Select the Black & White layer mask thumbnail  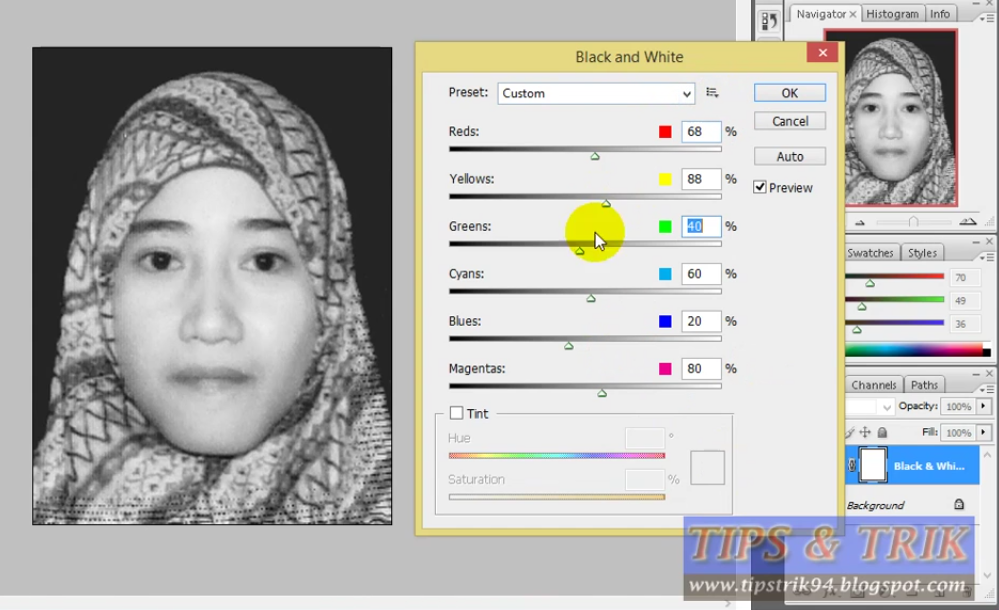tap(873, 465)
